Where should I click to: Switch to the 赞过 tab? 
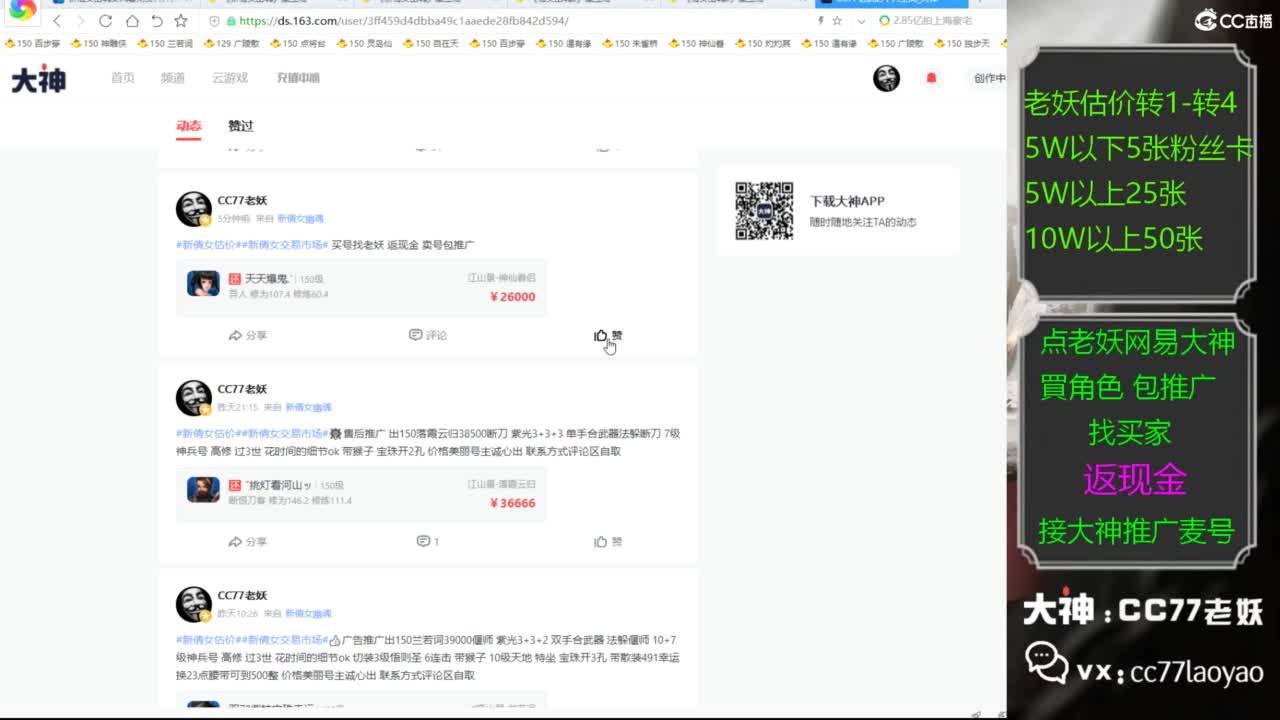[240, 127]
